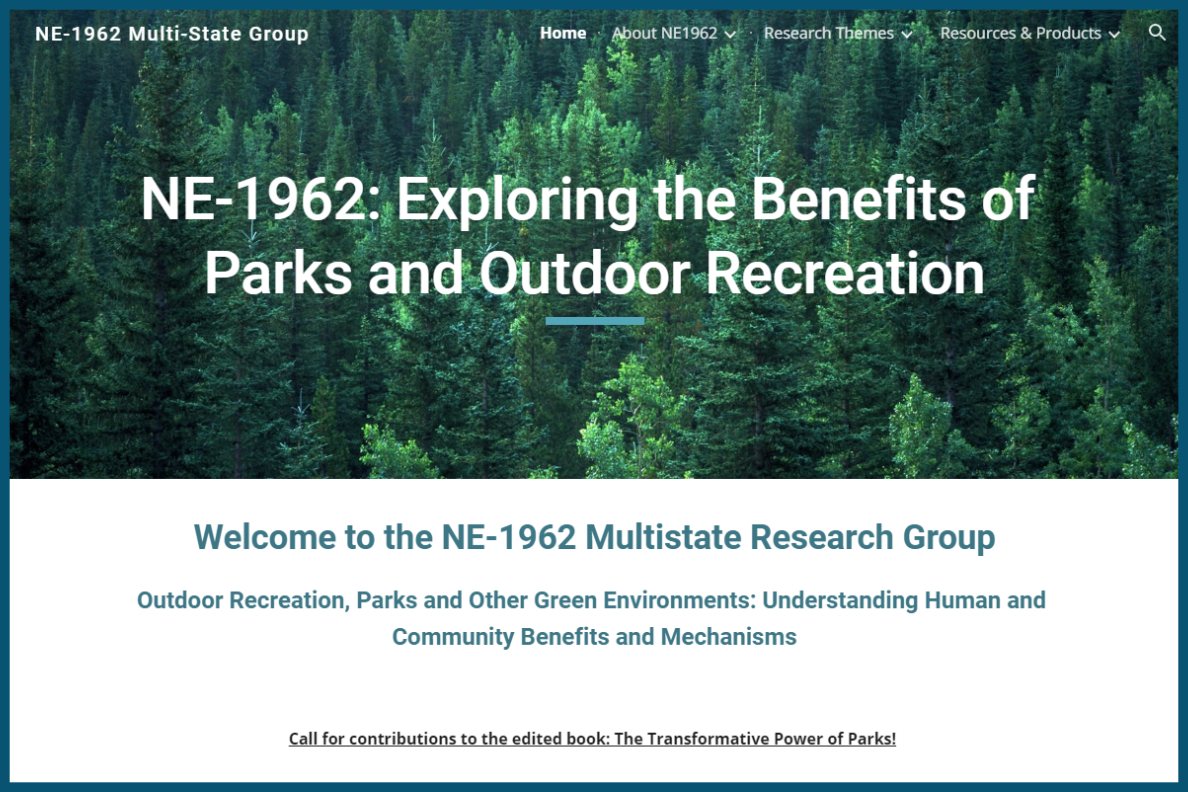This screenshot has width=1188, height=792.
Task: Open the site search magnifier icon
Action: coord(1156,33)
